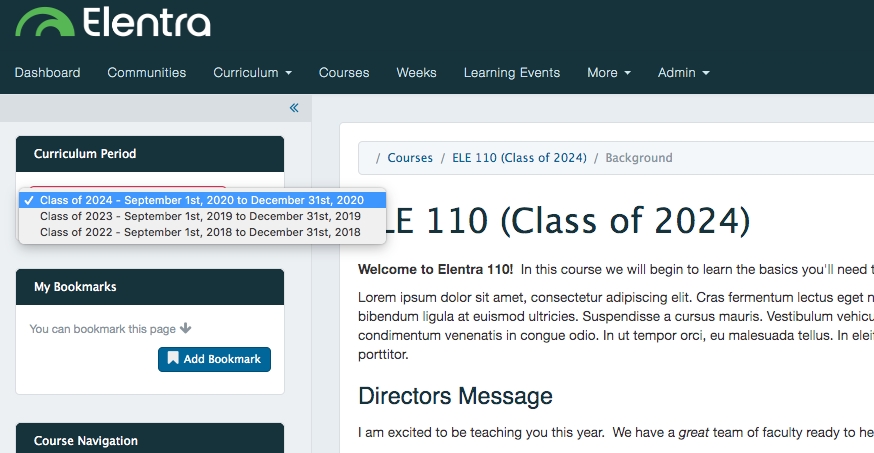
Task: Pick Class of 2022 curriculum period option
Action: [x=200, y=232]
